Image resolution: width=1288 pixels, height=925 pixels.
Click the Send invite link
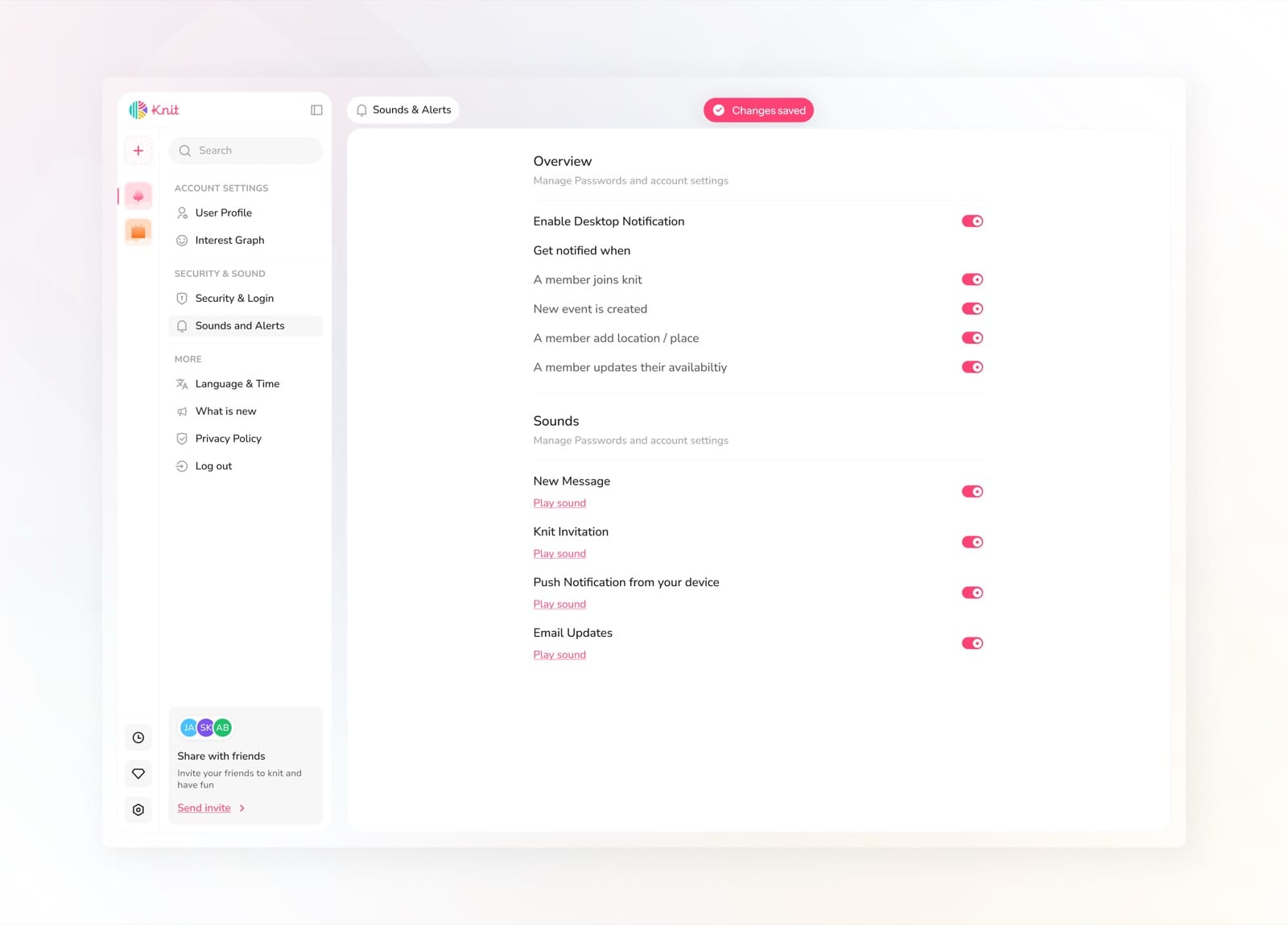click(204, 808)
